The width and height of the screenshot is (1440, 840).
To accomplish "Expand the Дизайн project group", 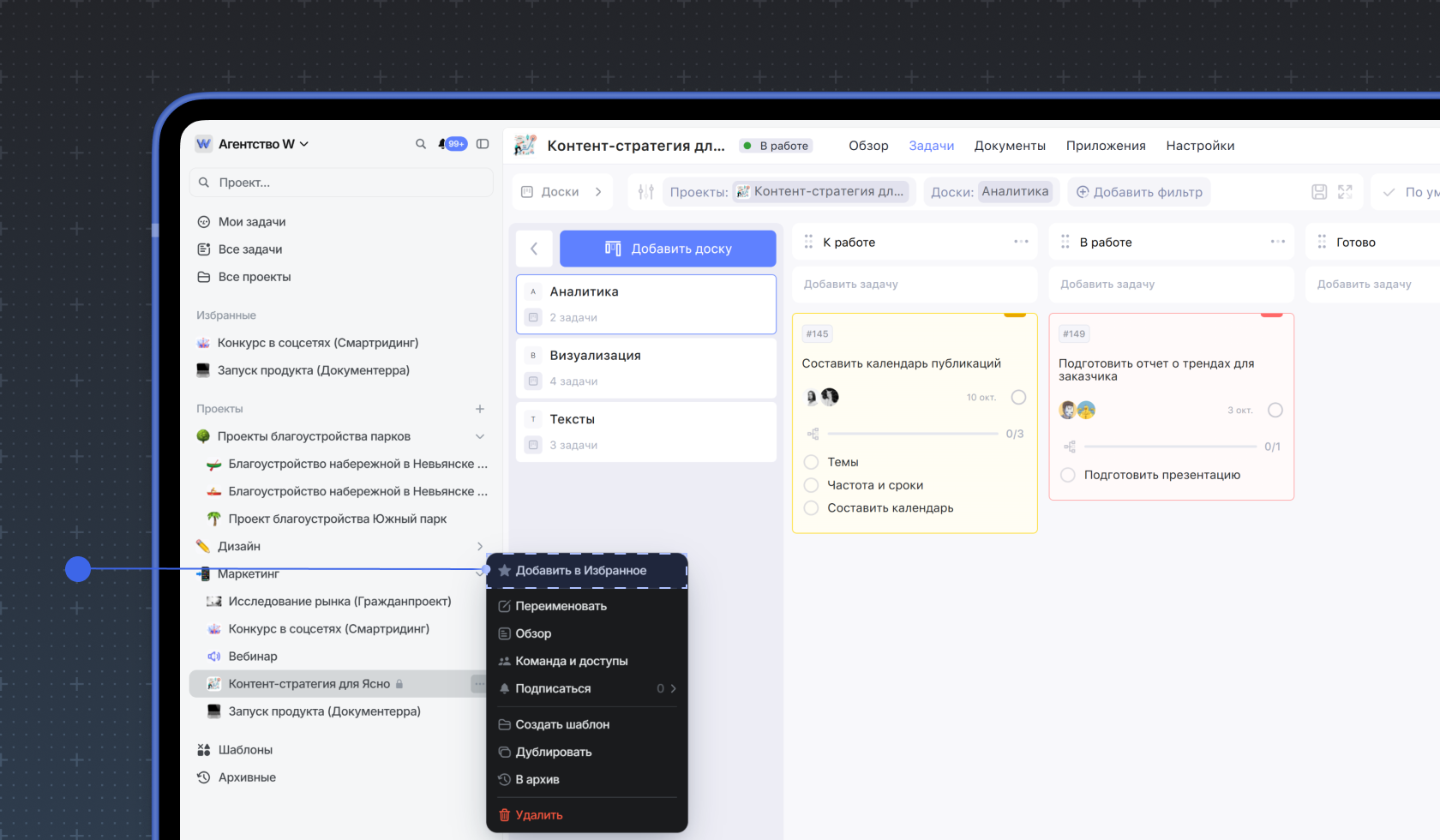I will [x=480, y=546].
